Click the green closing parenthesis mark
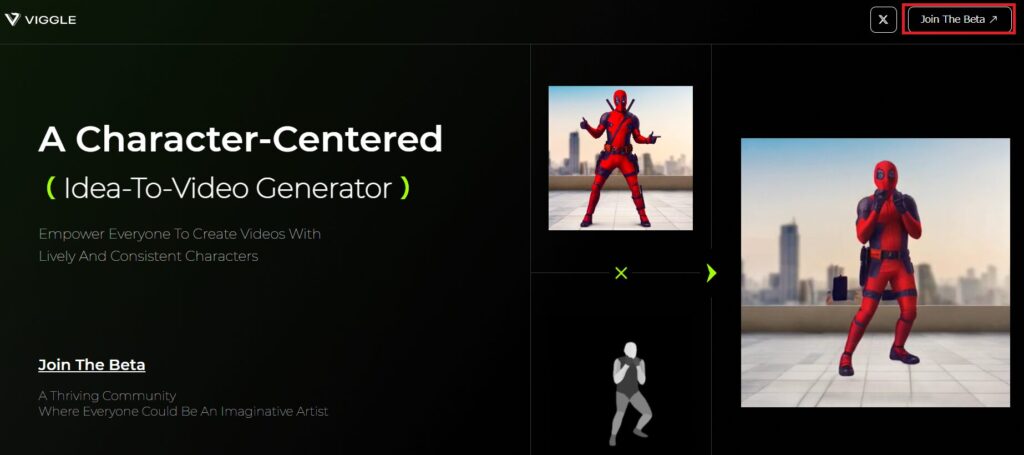Viewport: 1024px width, 455px height. tap(405, 189)
